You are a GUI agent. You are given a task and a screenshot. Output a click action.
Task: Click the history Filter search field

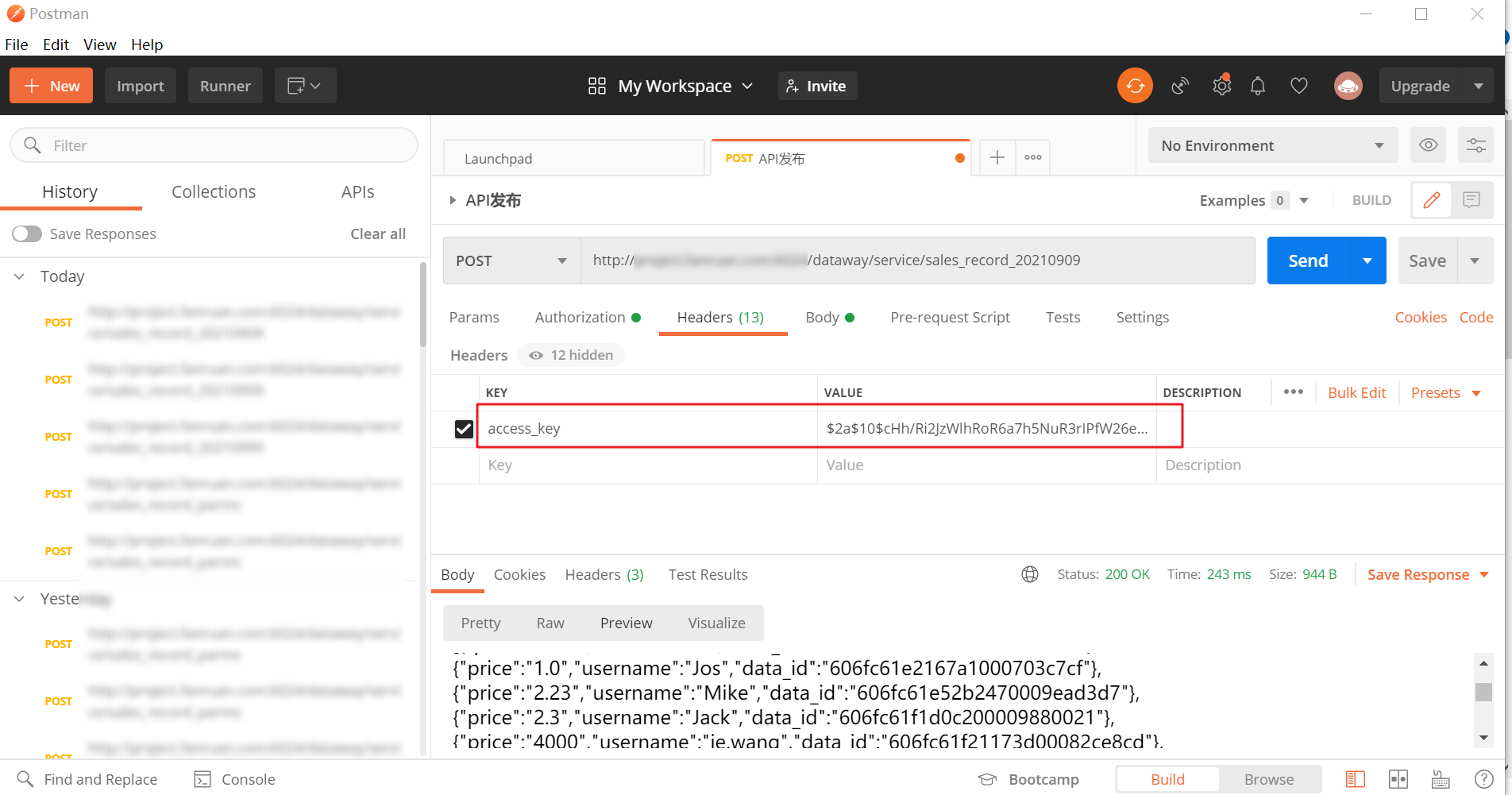214,145
